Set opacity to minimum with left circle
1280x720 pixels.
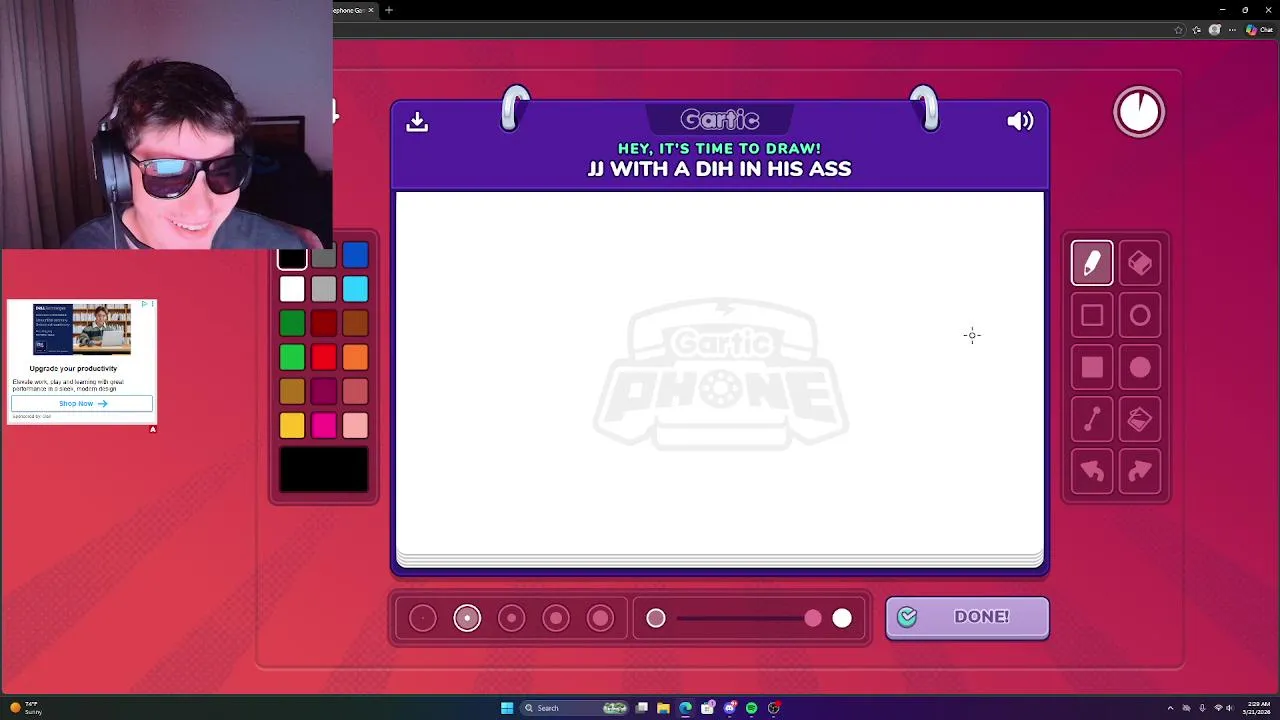coord(656,619)
